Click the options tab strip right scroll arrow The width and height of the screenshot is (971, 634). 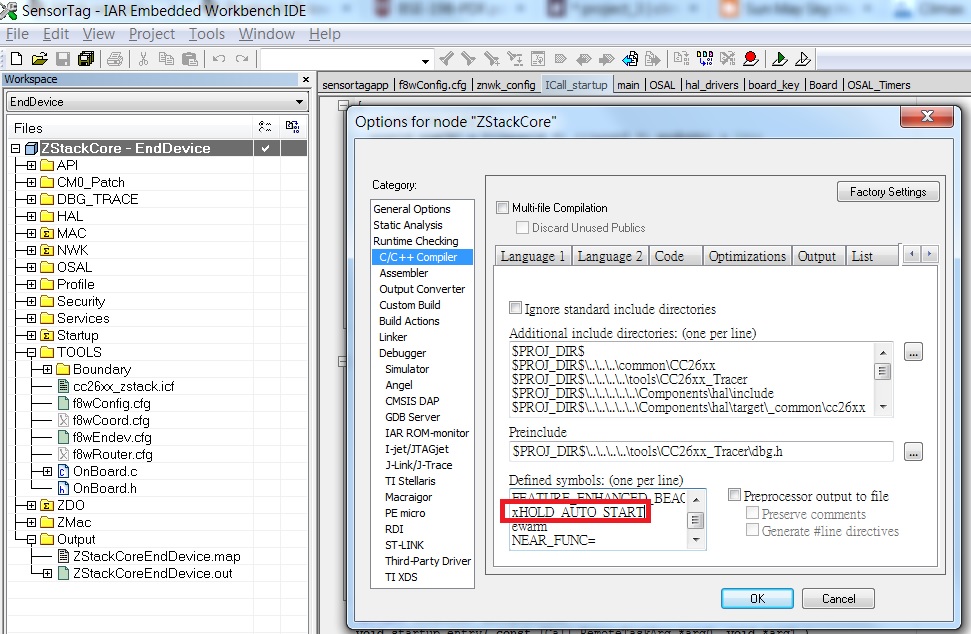coord(929,254)
